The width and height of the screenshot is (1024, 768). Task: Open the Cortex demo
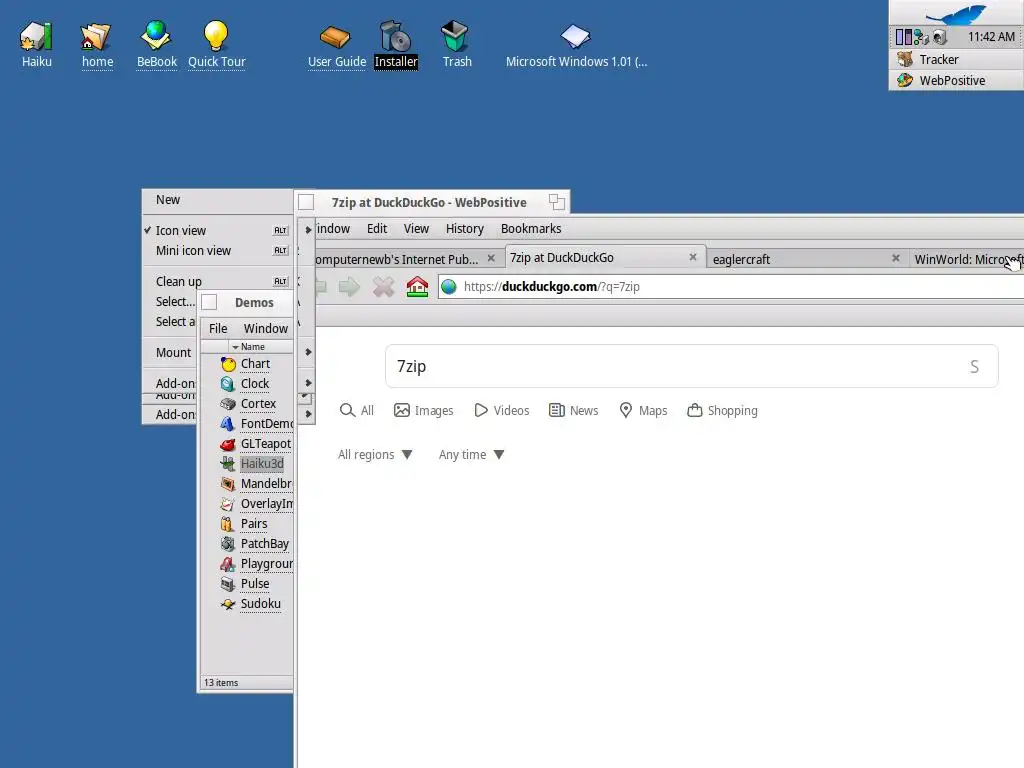click(x=248, y=404)
